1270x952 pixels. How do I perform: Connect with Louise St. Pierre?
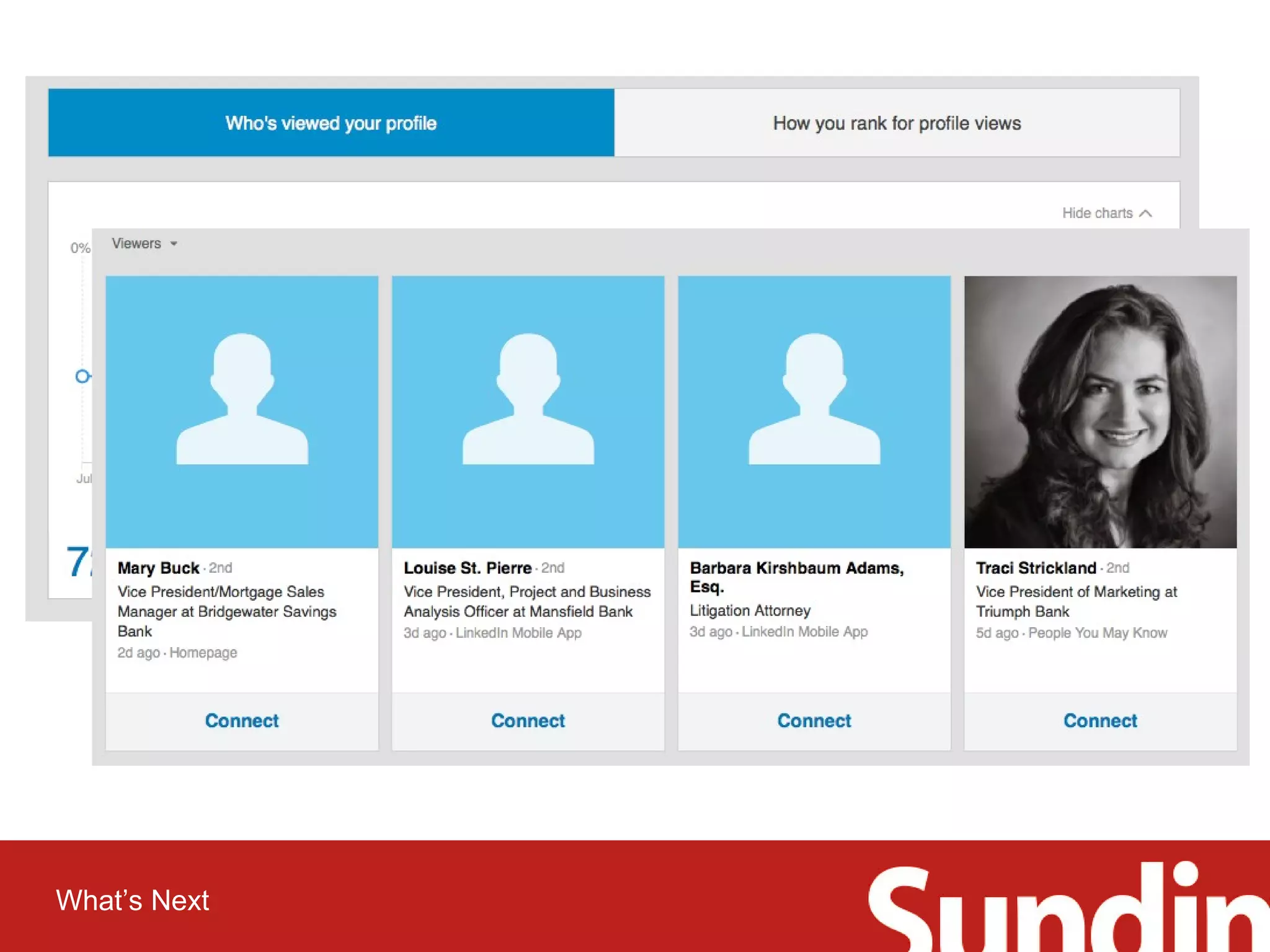point(528,720)
